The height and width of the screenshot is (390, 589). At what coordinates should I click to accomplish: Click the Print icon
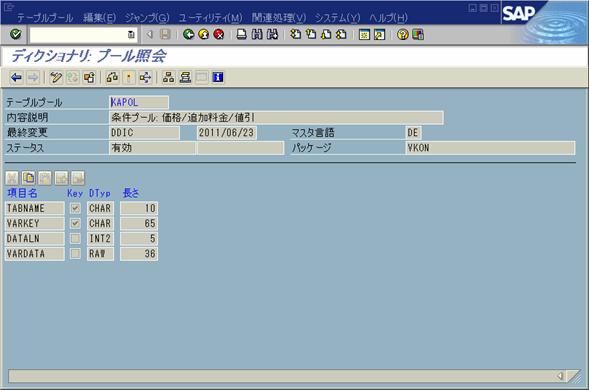(242, 35)
